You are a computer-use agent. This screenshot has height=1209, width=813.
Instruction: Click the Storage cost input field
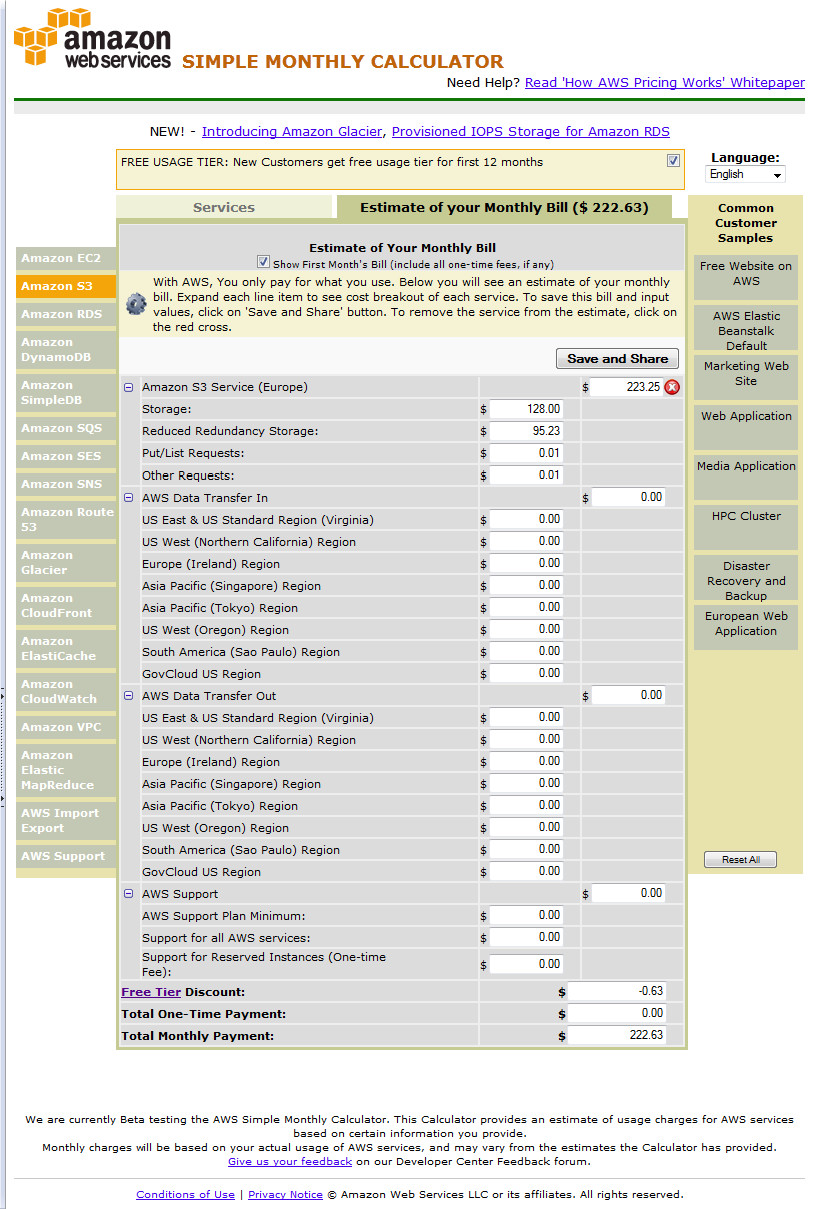click(x=527, y=409)
